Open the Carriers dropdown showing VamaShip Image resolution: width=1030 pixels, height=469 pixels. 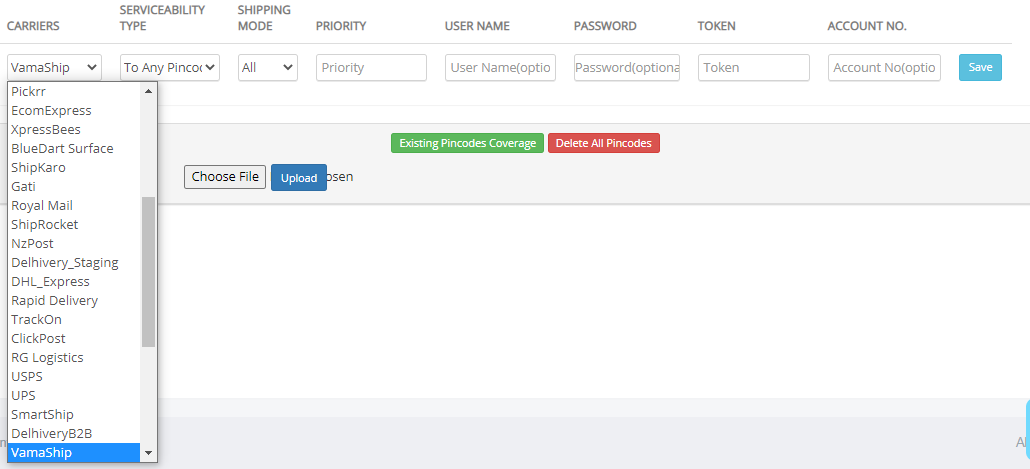[x=55, y=67]
